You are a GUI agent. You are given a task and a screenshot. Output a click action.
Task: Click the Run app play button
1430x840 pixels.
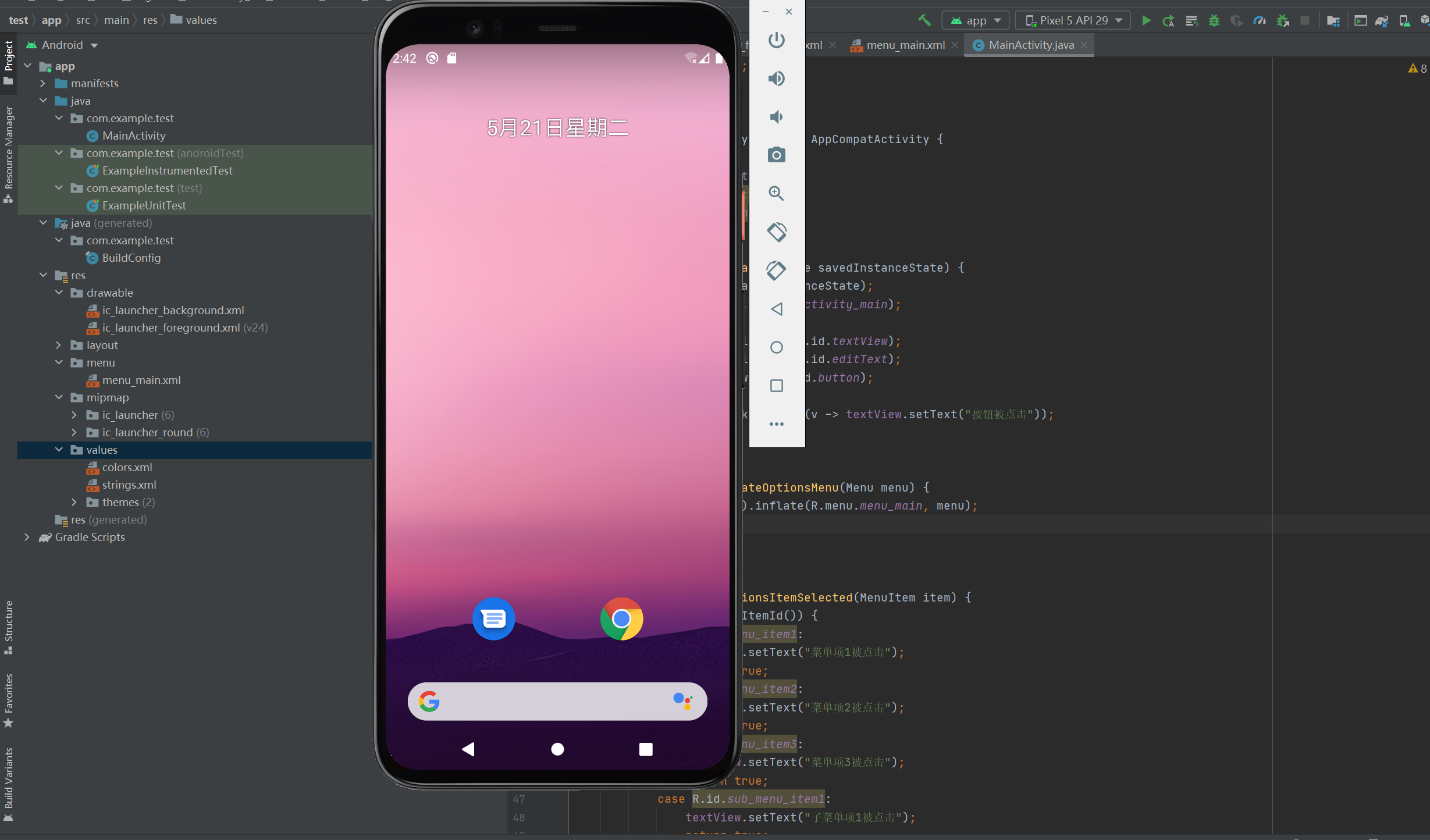(1146, 21)
